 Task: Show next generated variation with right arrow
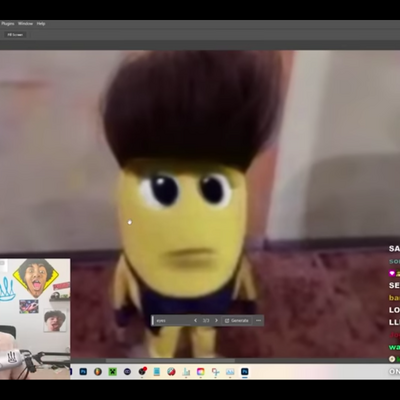point(216,321)
